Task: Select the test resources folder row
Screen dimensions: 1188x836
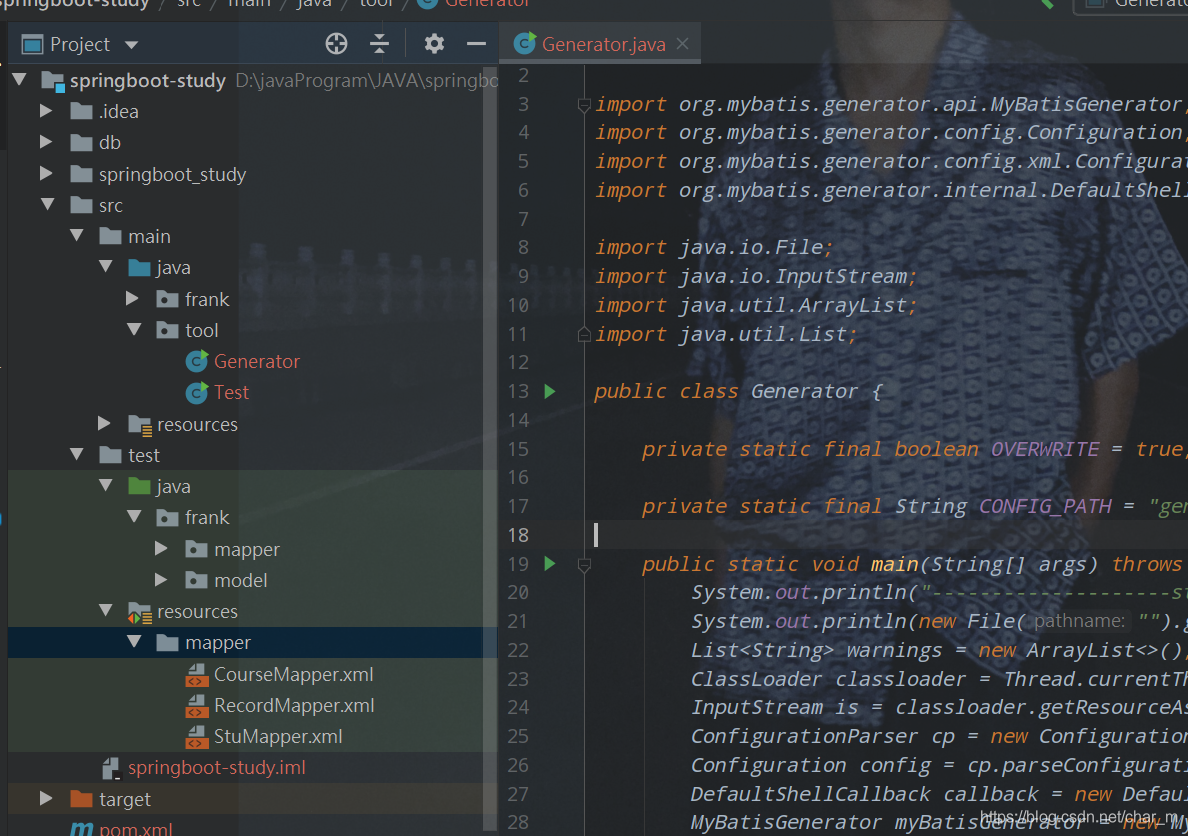Action: (x=252, y=611)
